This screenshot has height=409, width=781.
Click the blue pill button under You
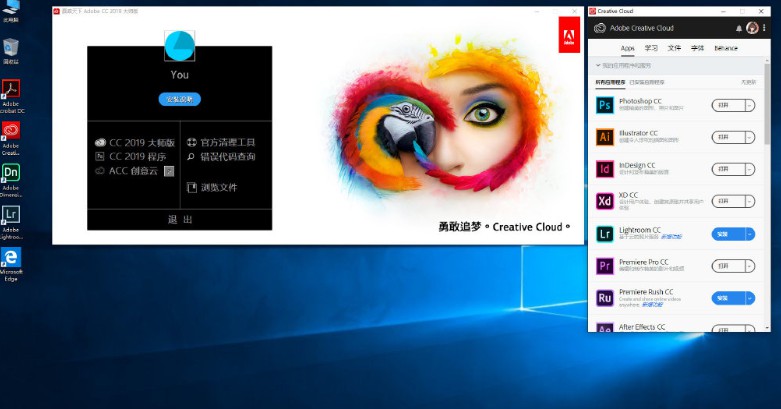click(x=180, y=99)
